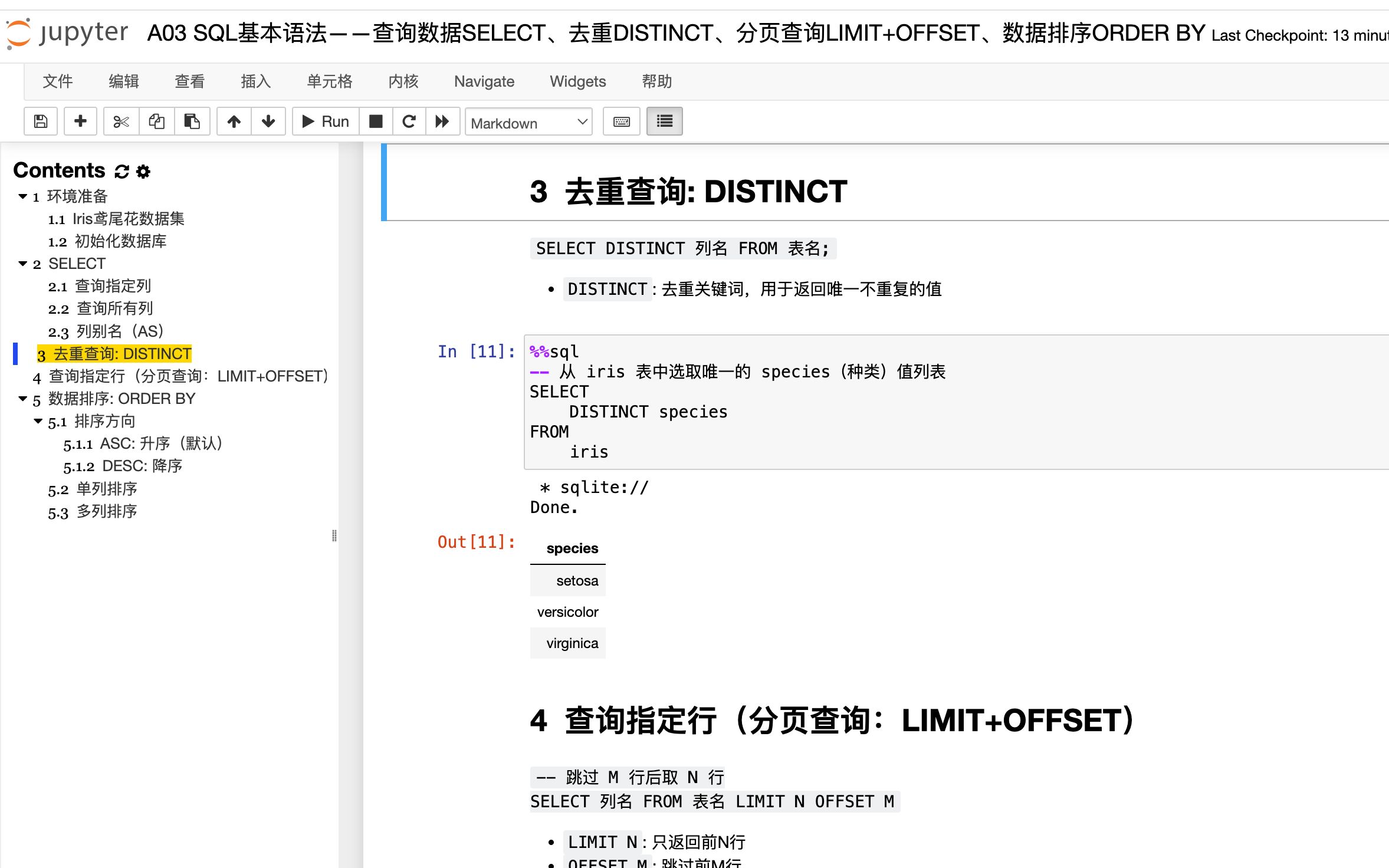The height and width of the screenshot is (868, 1389).
Task: Open the 内核 menu
Action: pyautogui.click(x=403, y=81)
